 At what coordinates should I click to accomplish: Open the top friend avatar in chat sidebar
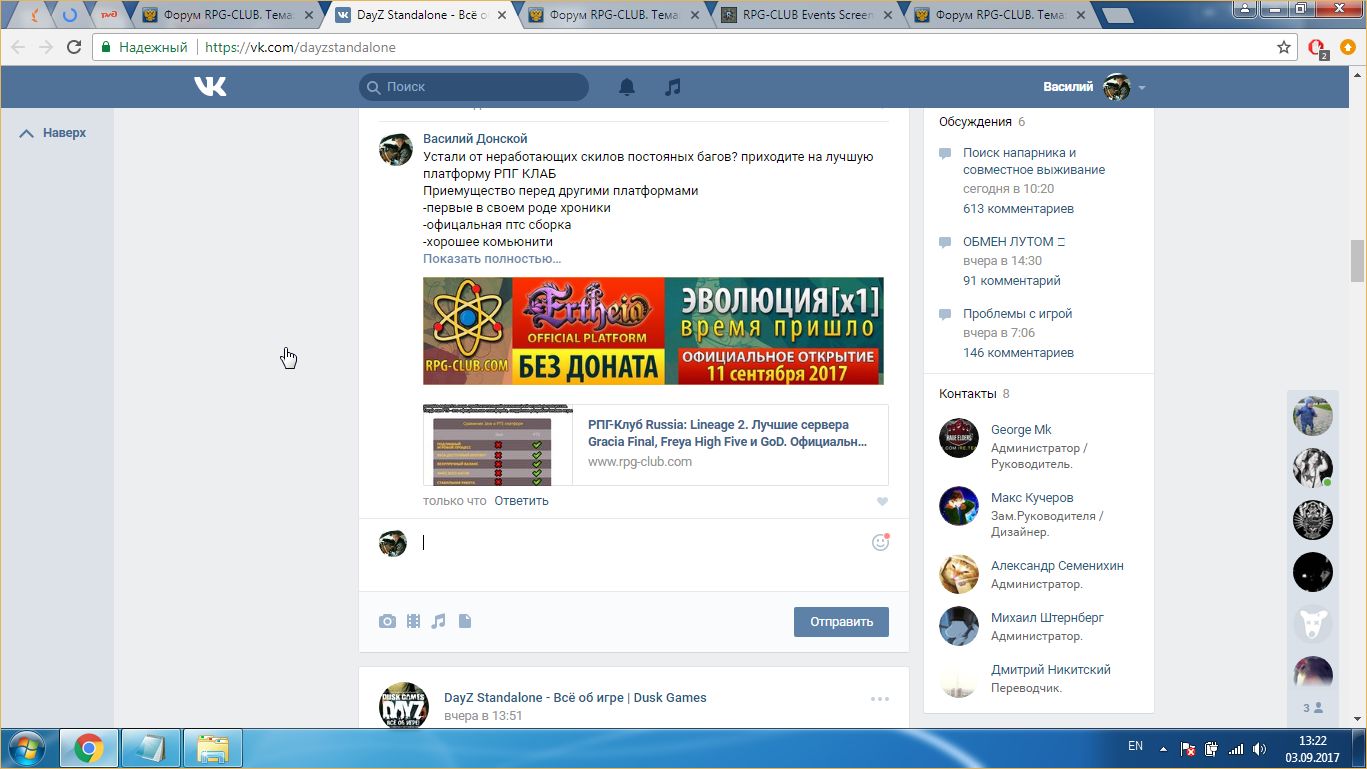click(x=1313, y=415)
